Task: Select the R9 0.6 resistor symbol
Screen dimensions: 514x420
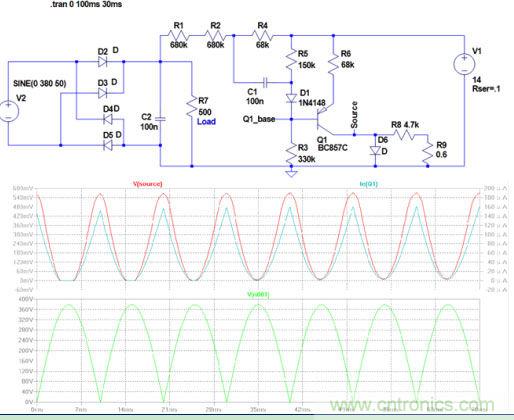Action: 428,151
